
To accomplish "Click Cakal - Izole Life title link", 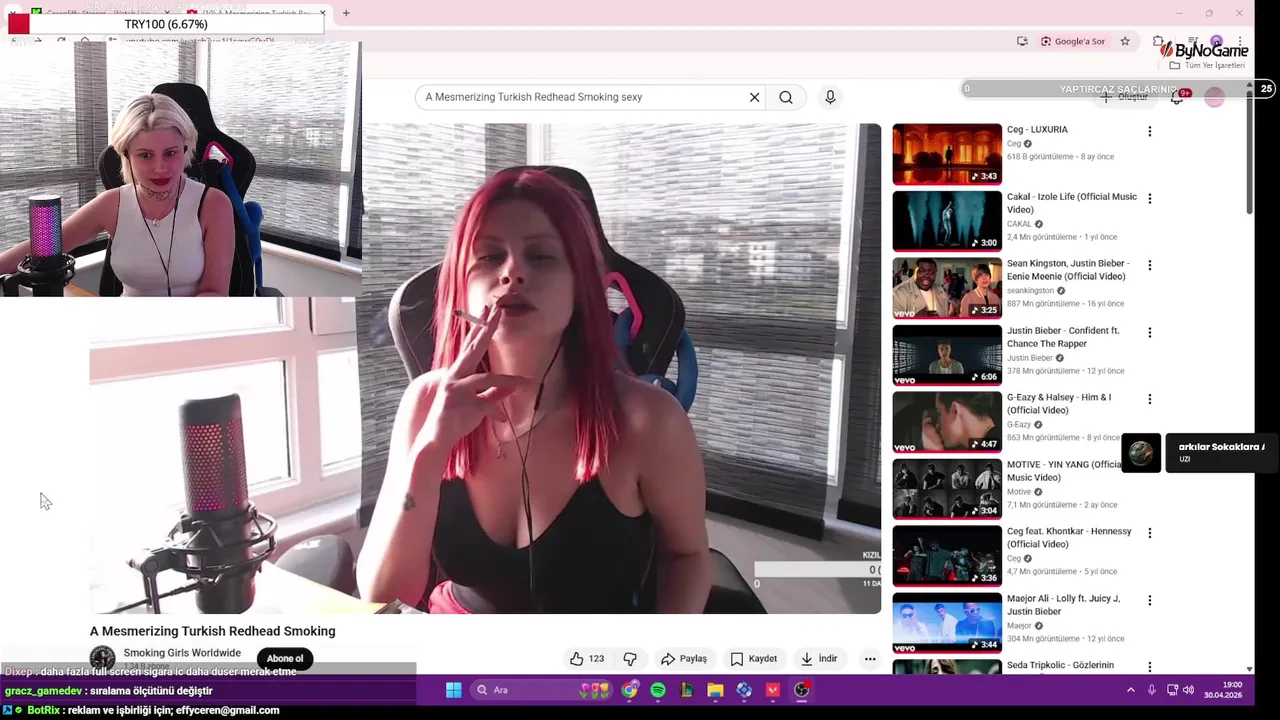I will coord(1072,203).
